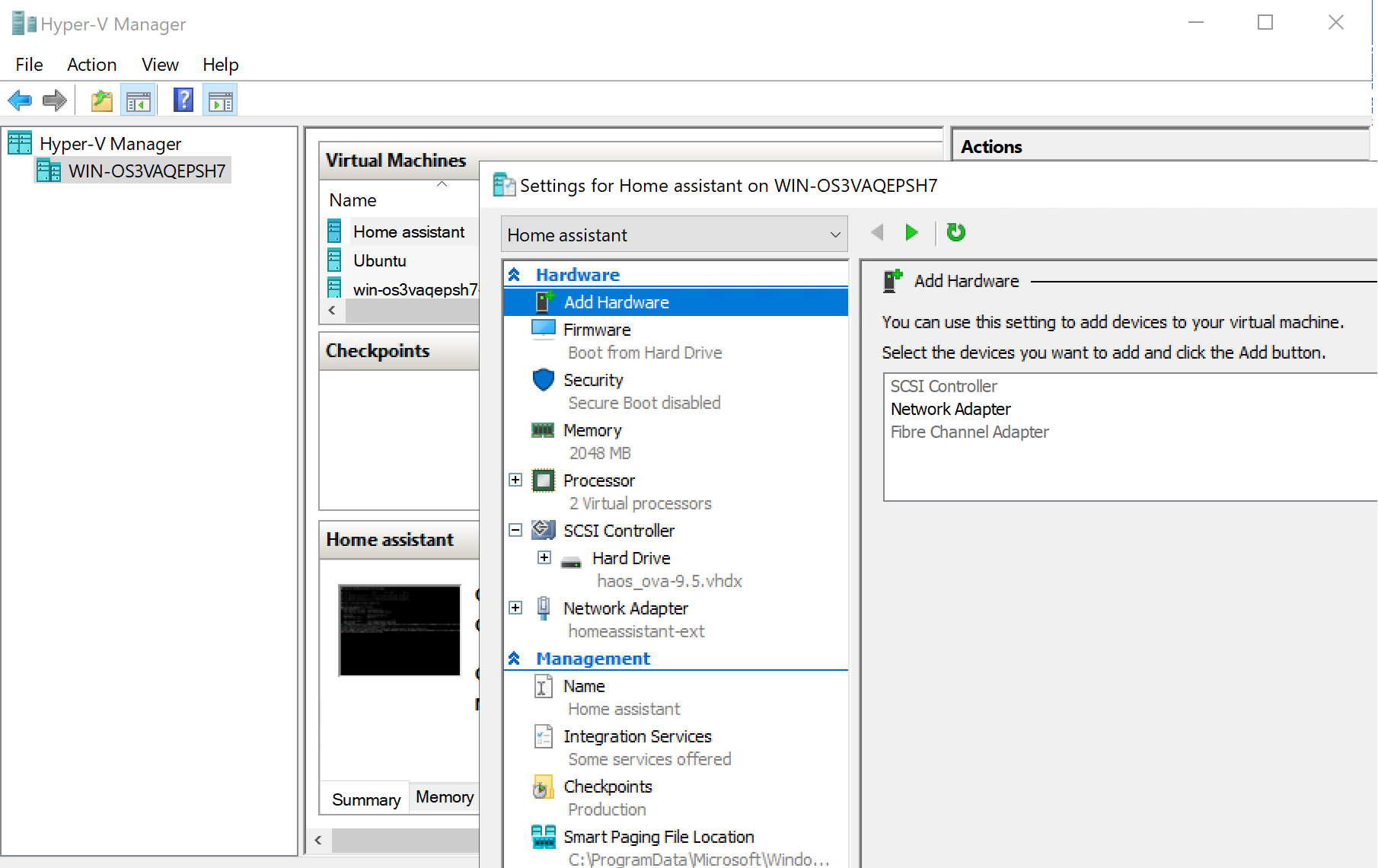Click homeassistant-ext network adapter entry
This screenshot has width=1378, height=868.
pyautogui.click(x=636, y=631)
